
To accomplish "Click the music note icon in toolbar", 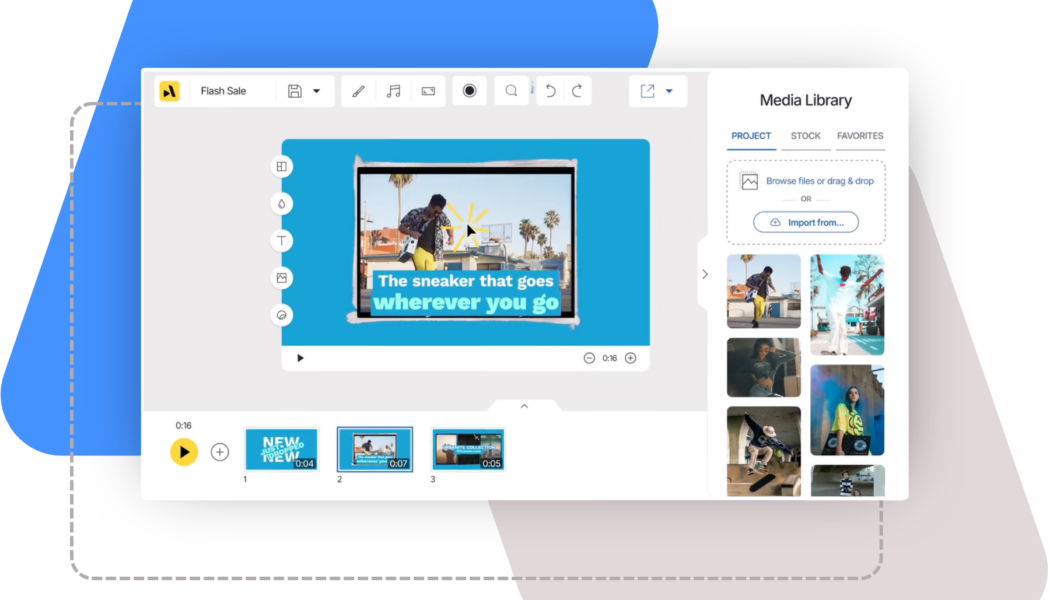I will pos(394,91).
